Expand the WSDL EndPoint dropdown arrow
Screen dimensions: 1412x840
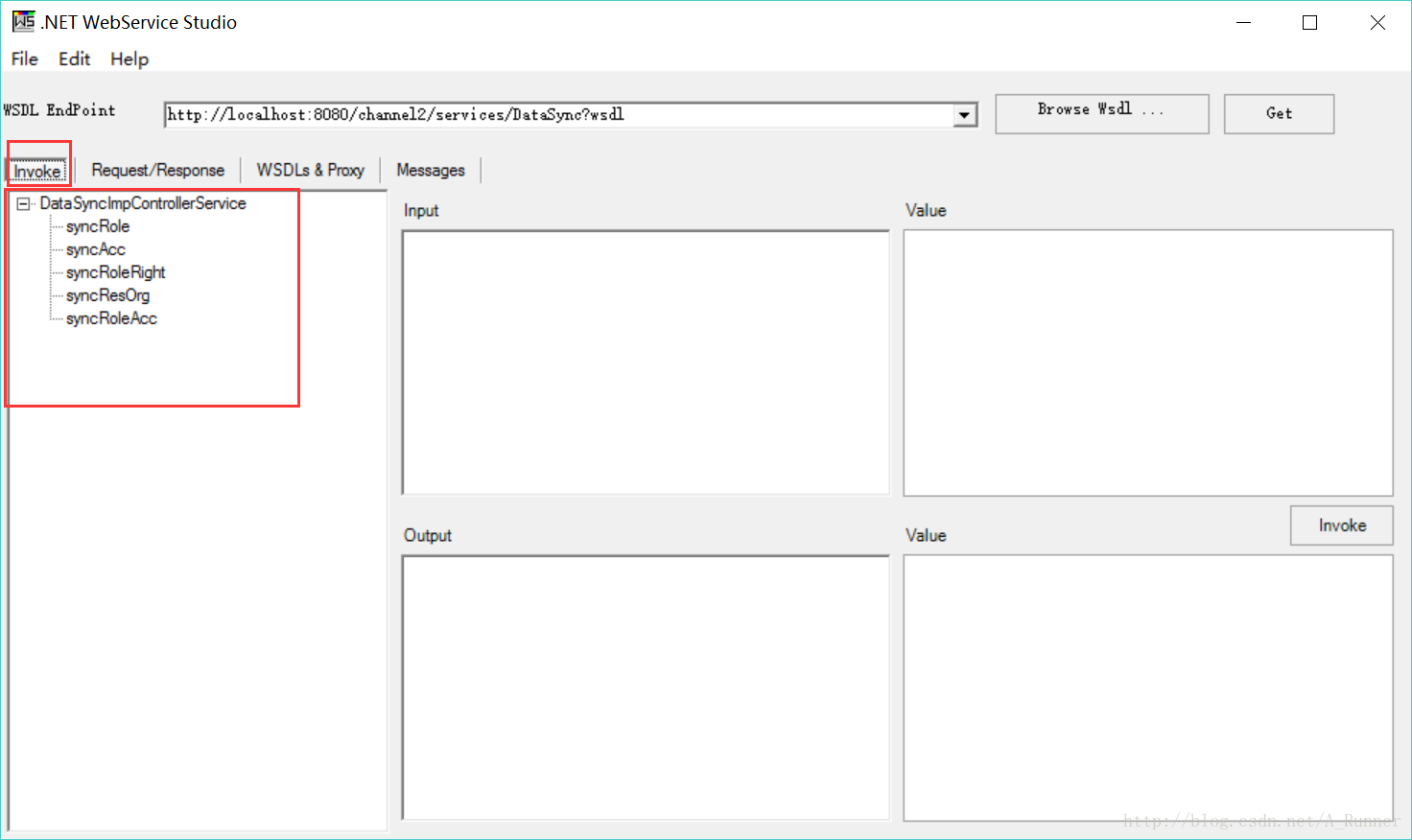click(x=965, y=115)
